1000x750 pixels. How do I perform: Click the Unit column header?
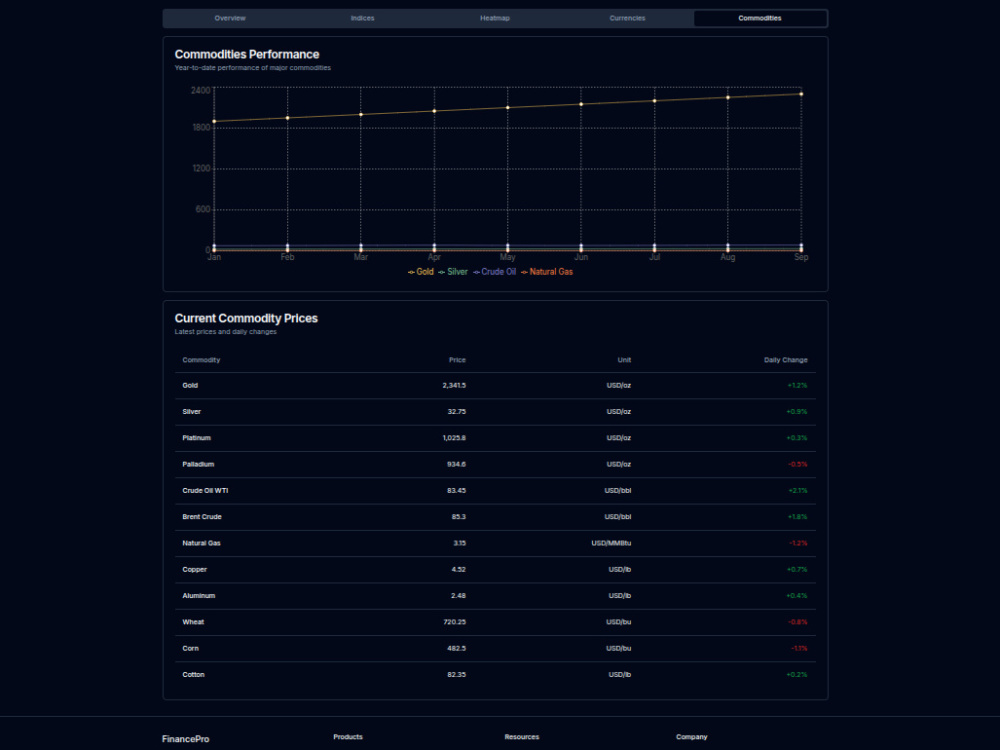(624, 360)
